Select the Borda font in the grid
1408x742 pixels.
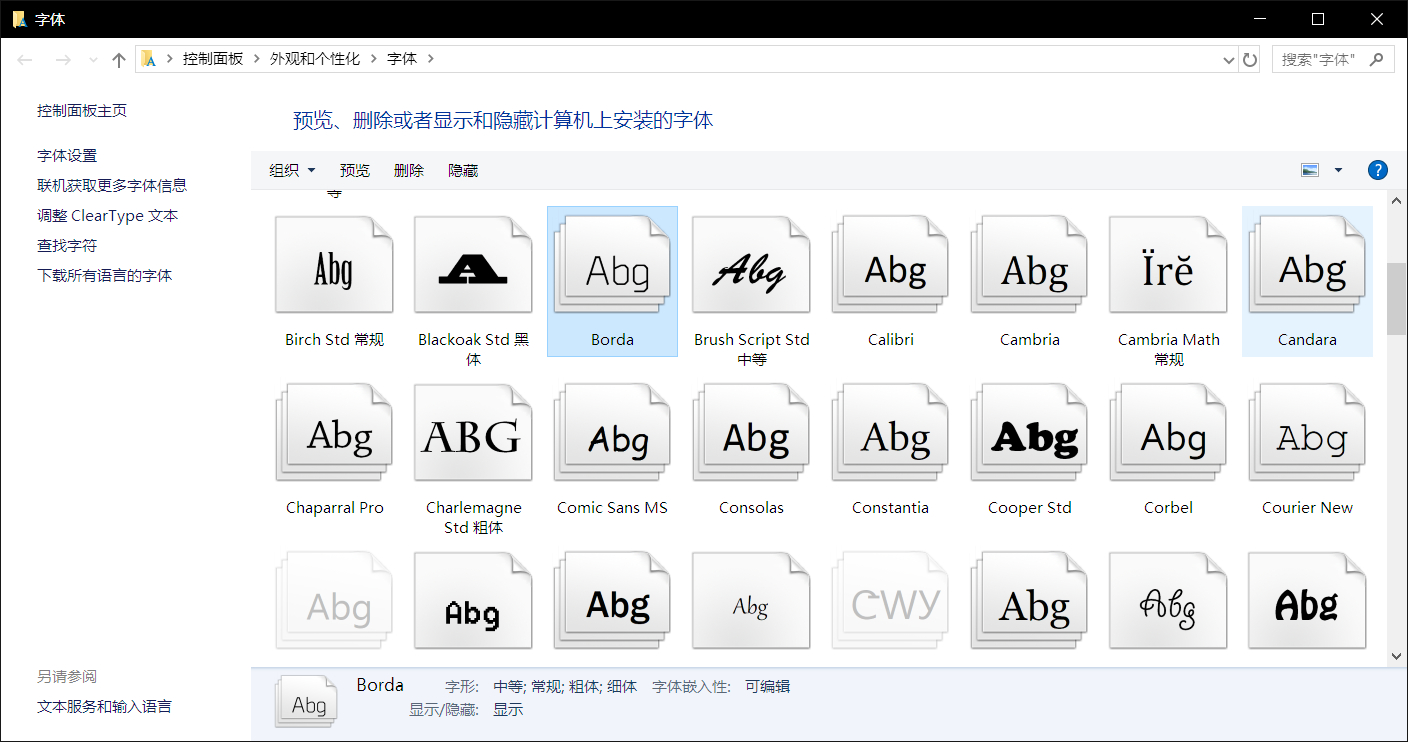612,281
